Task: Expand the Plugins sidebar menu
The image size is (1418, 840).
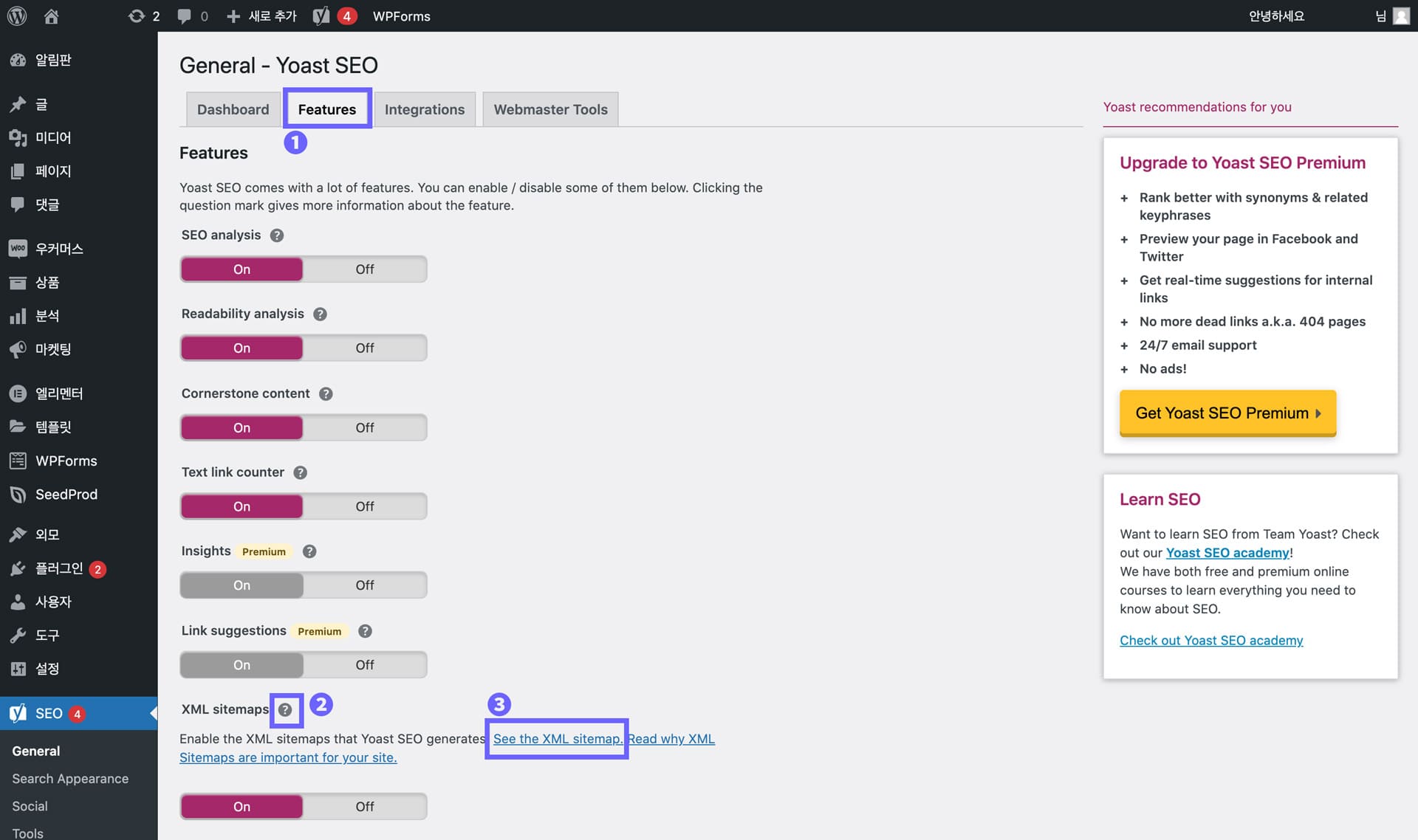Action: 59,568
